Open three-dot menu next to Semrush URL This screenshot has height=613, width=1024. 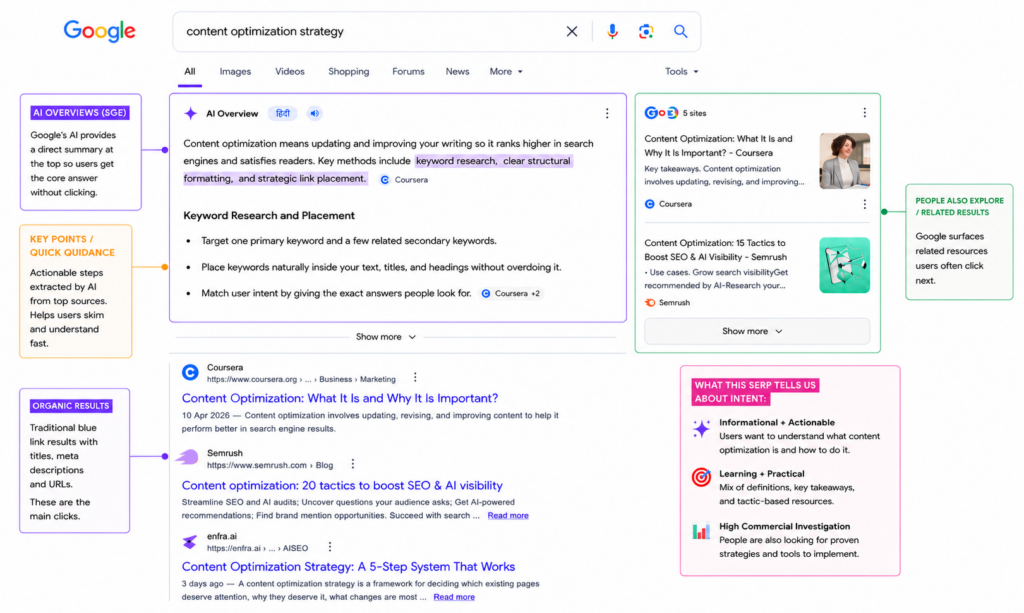pyautogui.click(x=353, y=464)
